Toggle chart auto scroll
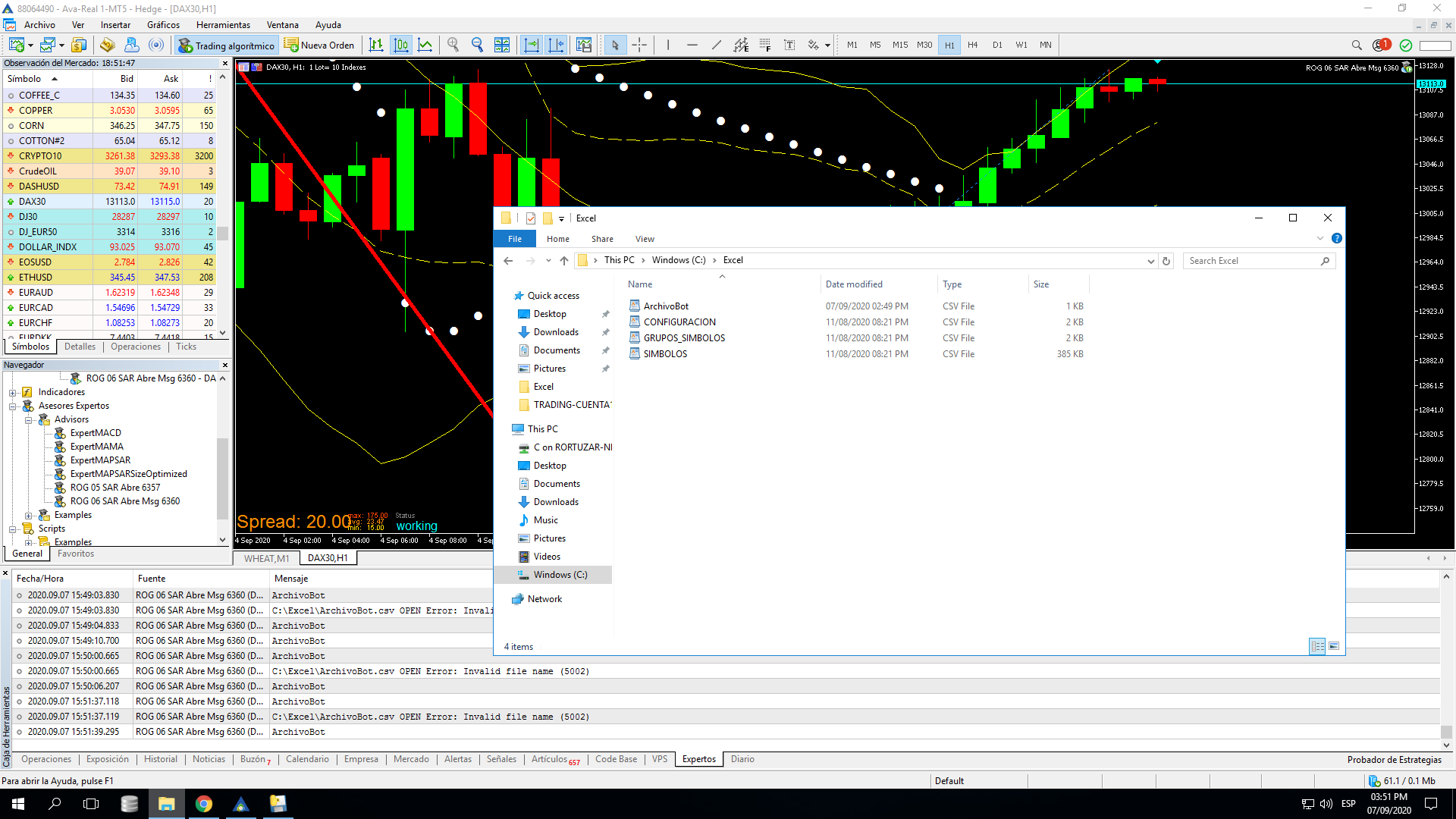The width and height of the screenshot is (1456, 819). click(x=532, y=45)
